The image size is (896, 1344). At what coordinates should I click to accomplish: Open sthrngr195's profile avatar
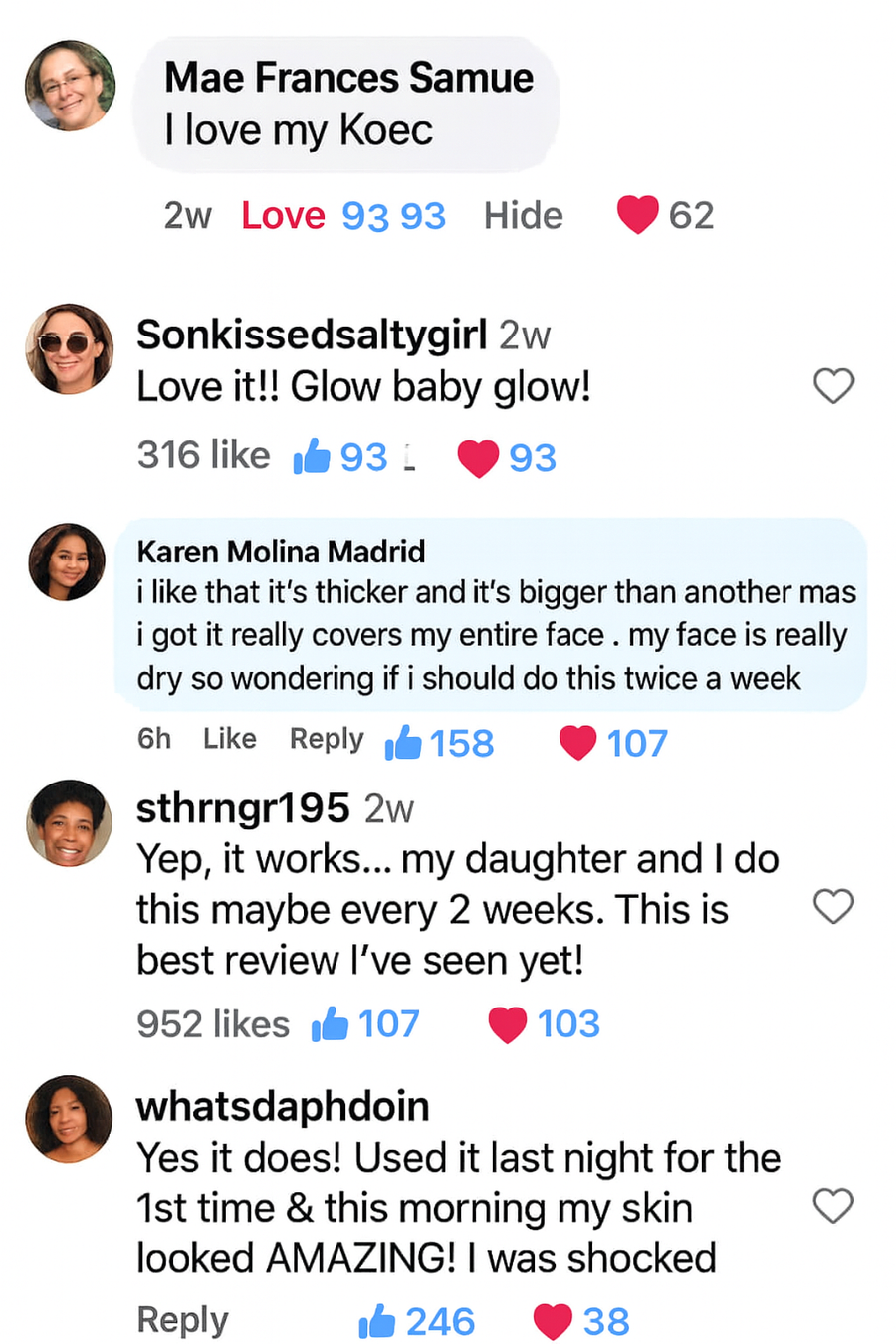69,823
